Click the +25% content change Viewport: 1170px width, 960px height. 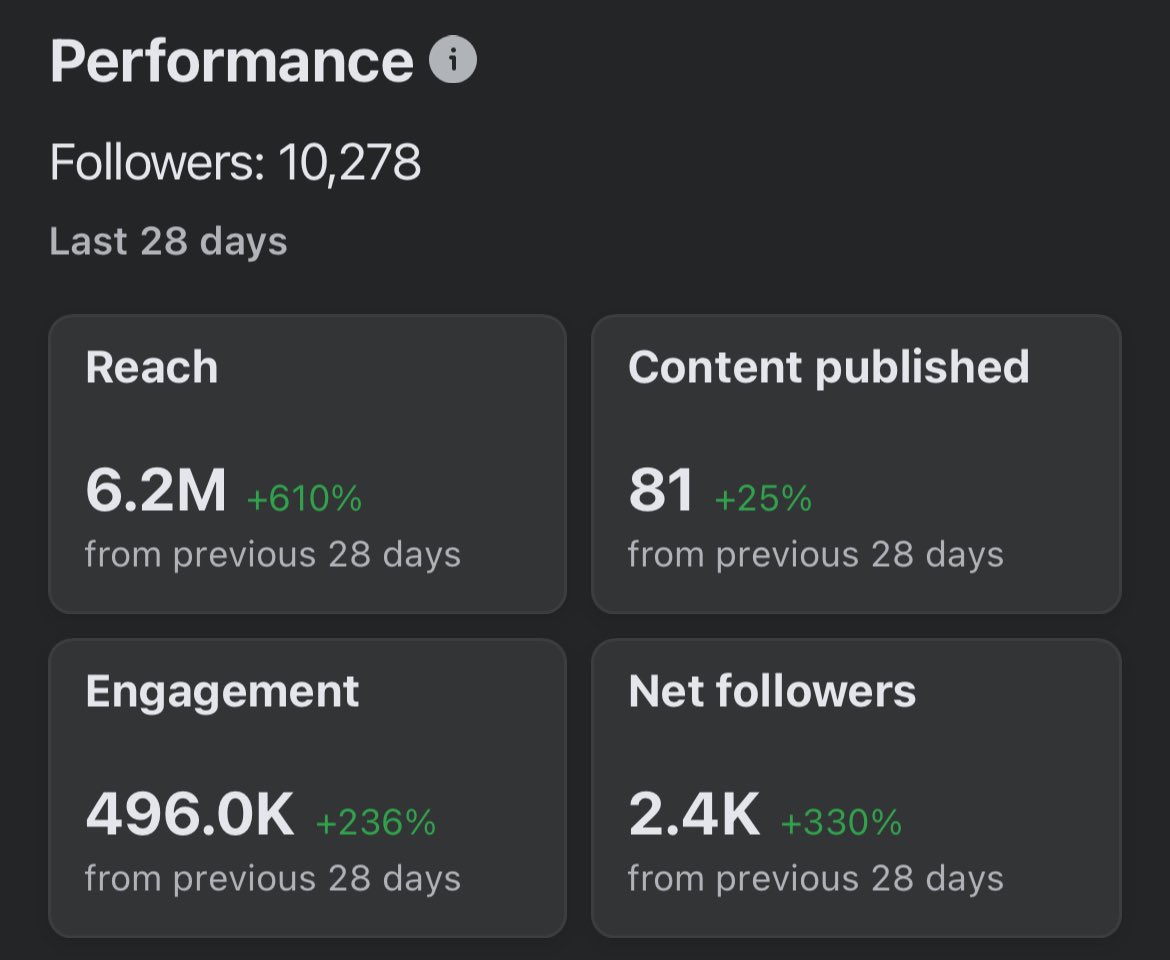click(x=763, y=498)
